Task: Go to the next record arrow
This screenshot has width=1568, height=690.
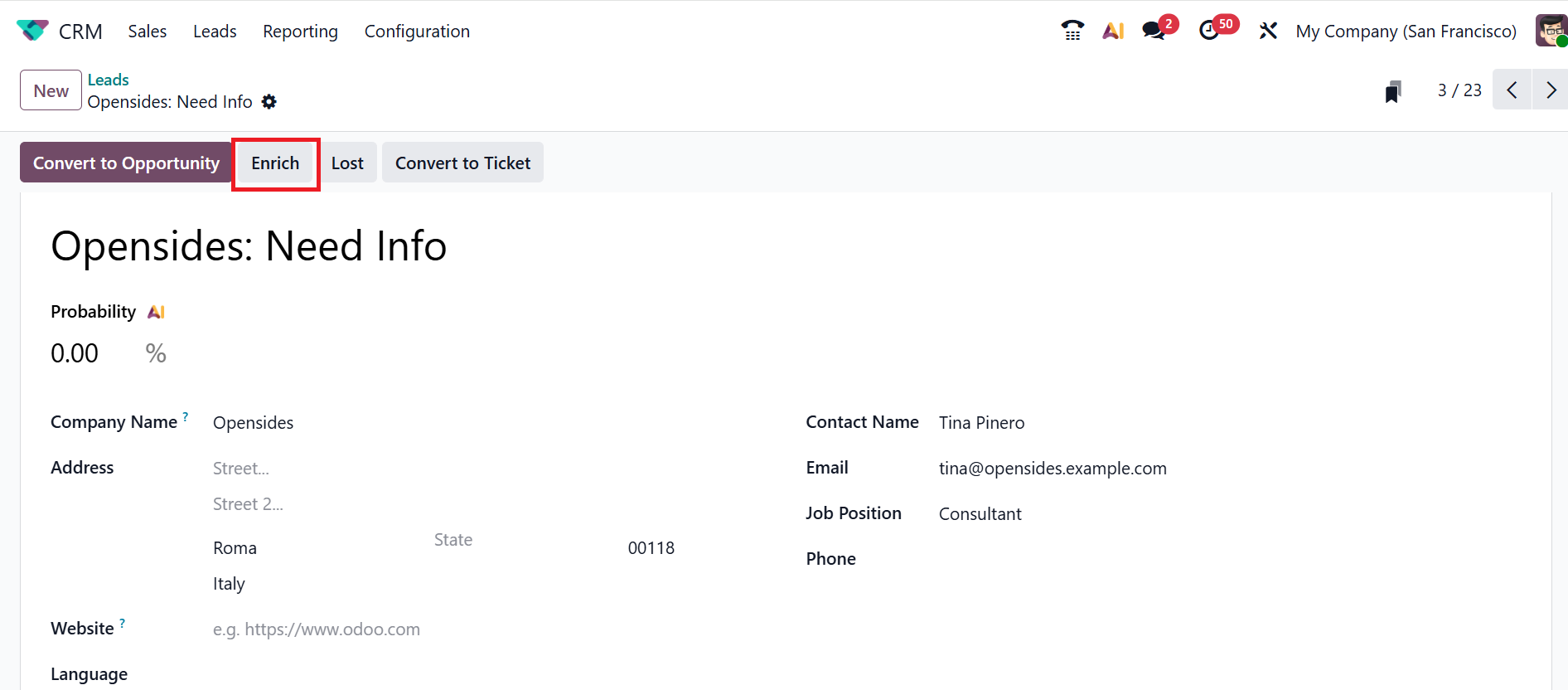Action: 1551,90
